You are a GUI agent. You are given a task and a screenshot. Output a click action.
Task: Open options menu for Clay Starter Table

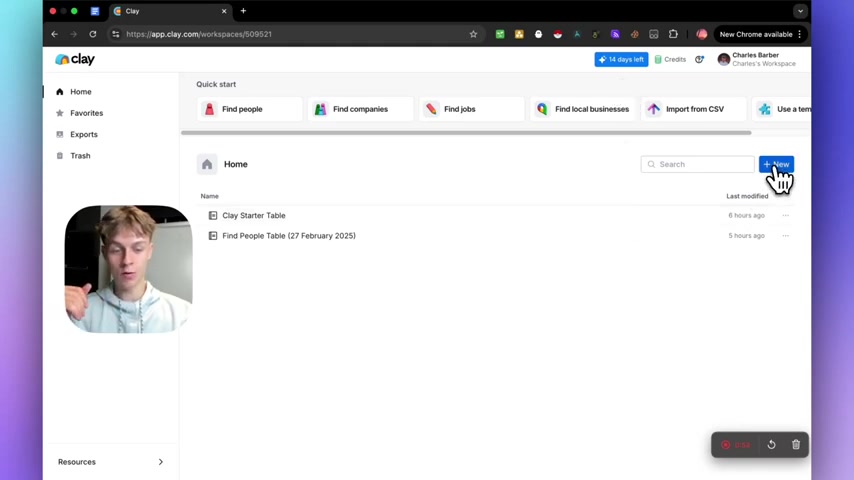pyautogui.click(x=785, y=215)
